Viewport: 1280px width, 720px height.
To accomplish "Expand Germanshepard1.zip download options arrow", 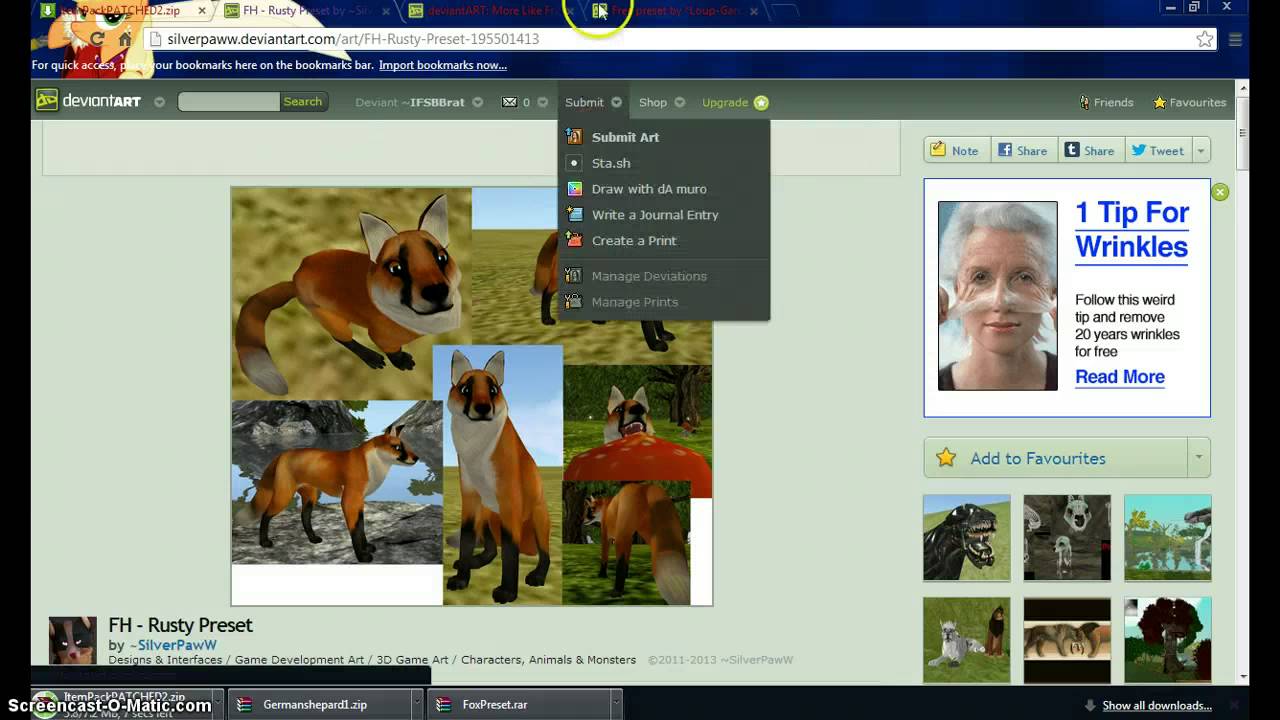I will [x=417, y=705].
